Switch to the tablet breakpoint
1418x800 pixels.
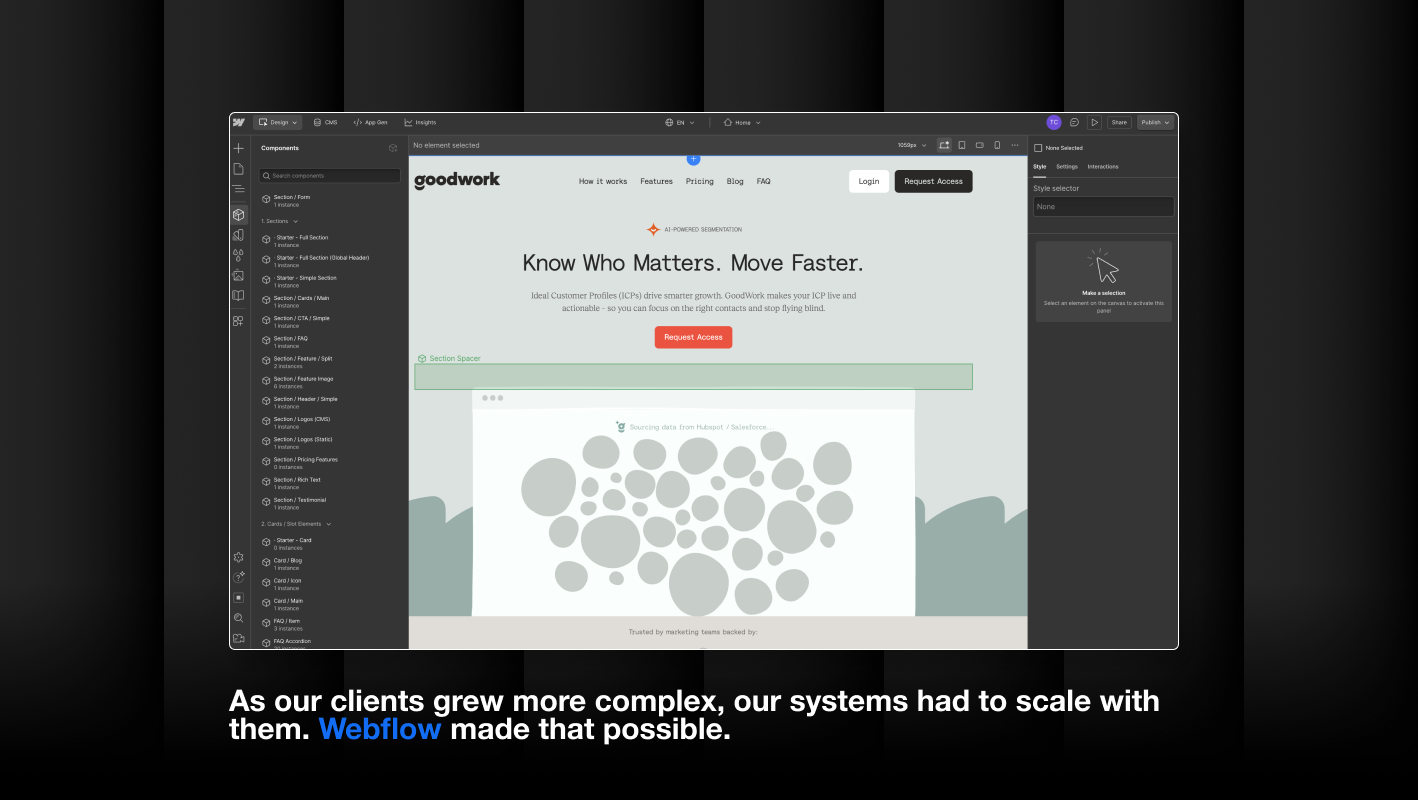tap(962, 145)
